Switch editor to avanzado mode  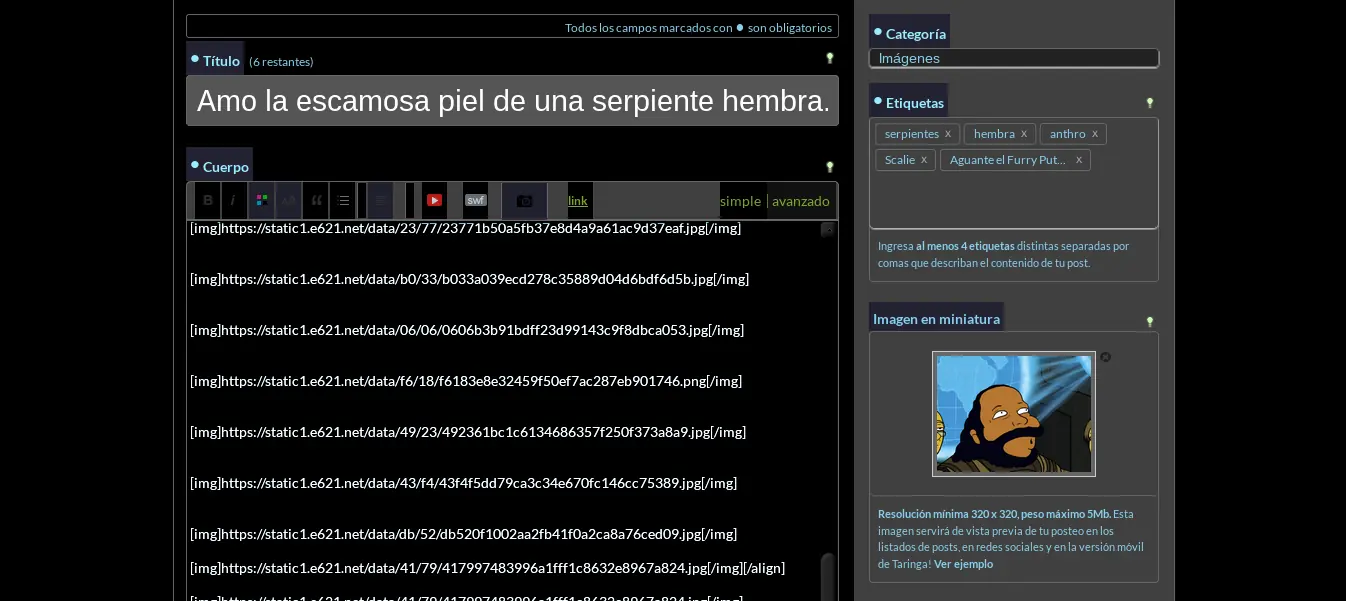tap(801, 201)
